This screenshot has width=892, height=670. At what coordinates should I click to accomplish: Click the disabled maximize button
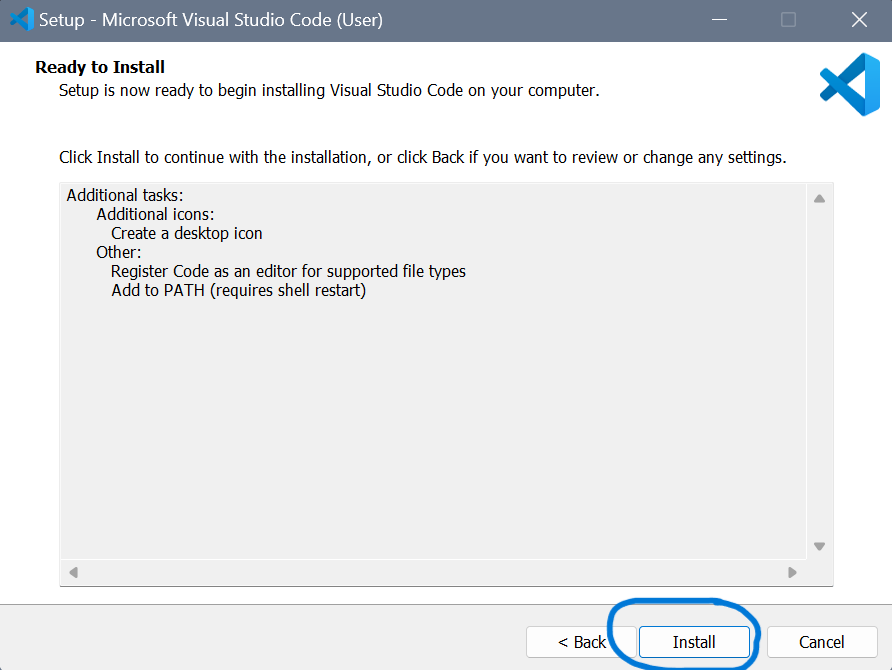[788, 20]
